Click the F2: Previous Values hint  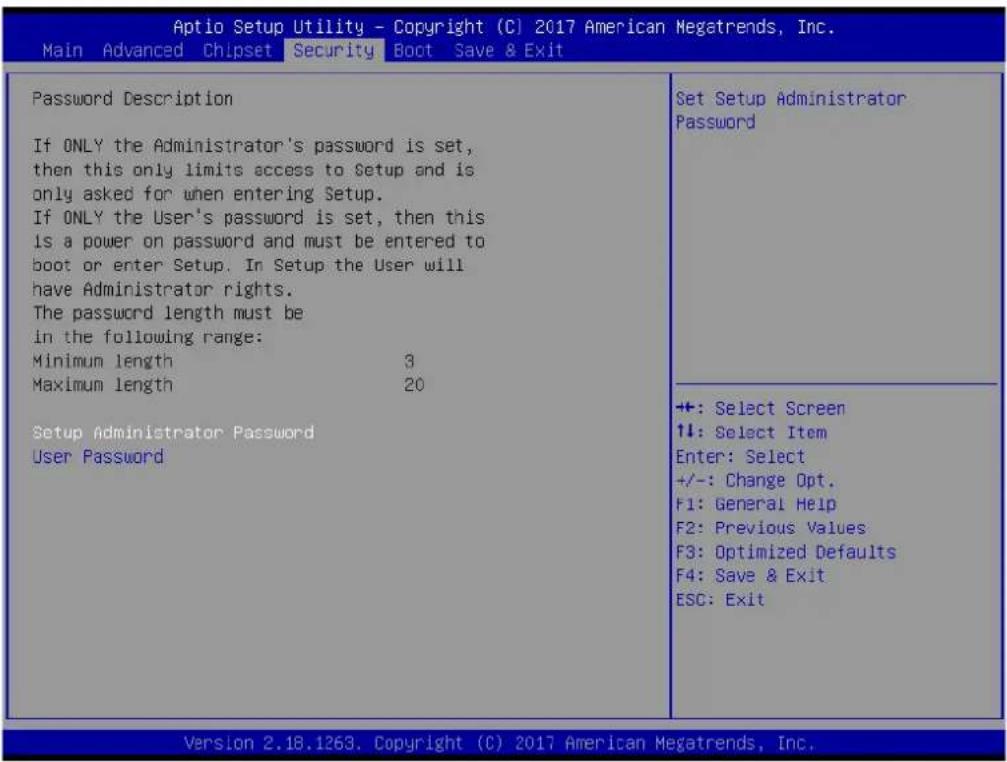coord(771,528)
